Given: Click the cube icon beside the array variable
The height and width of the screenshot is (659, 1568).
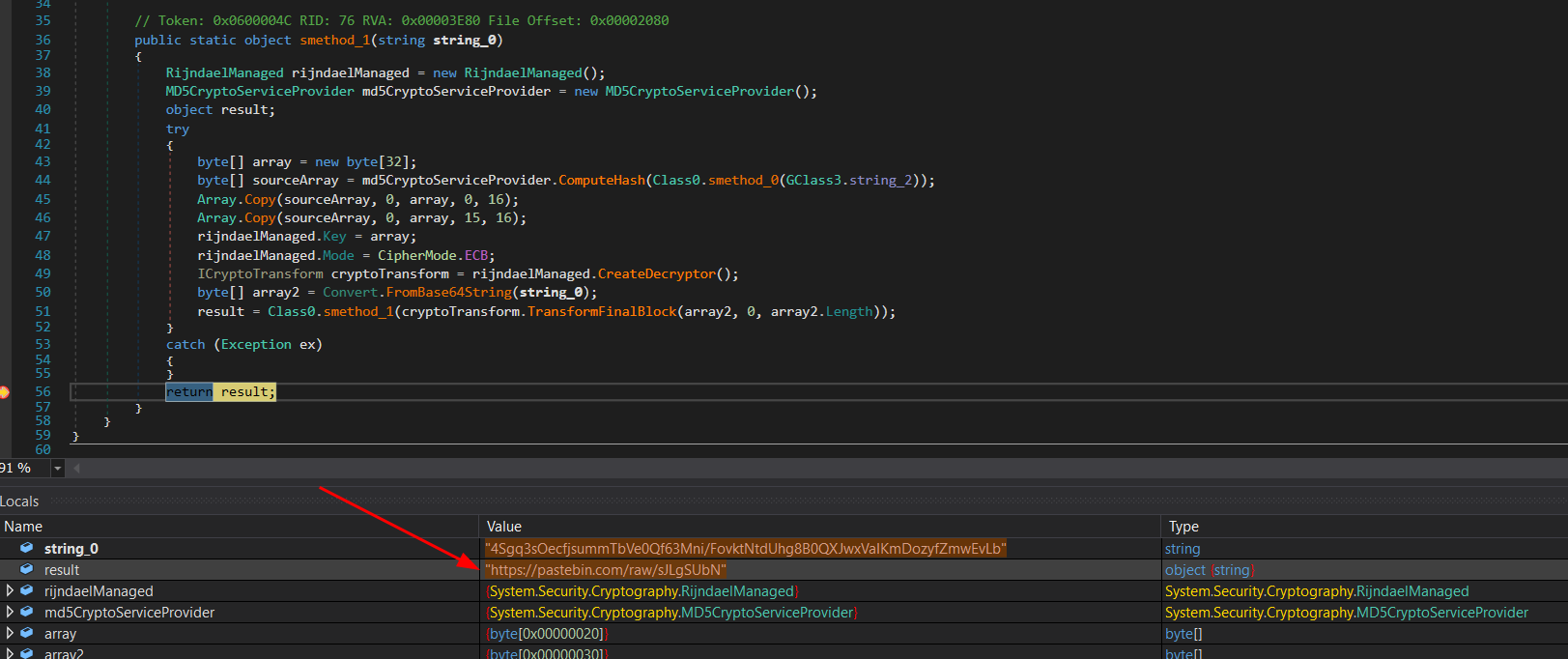Looking at the screenshot, I should coord(27,633).
